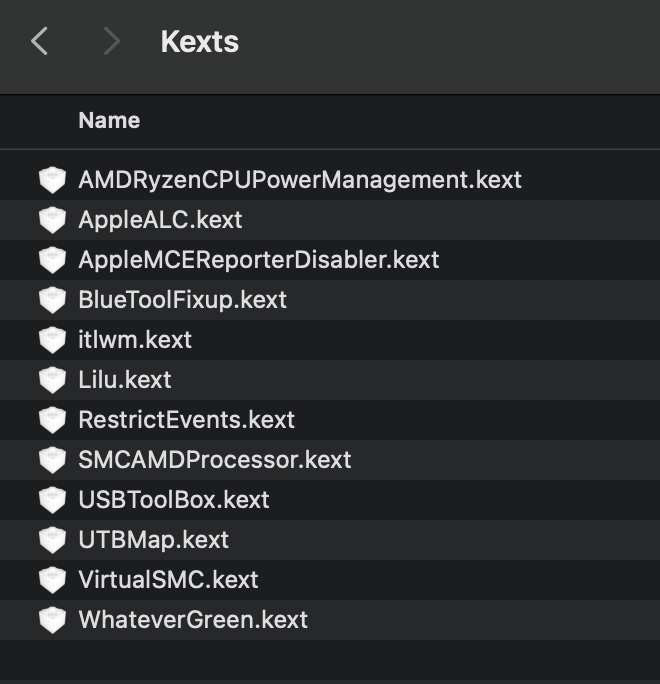Screen dimensions: 660x684
Task: Click the VirtualSMC.kext file icon
Action: pos(52,580)
